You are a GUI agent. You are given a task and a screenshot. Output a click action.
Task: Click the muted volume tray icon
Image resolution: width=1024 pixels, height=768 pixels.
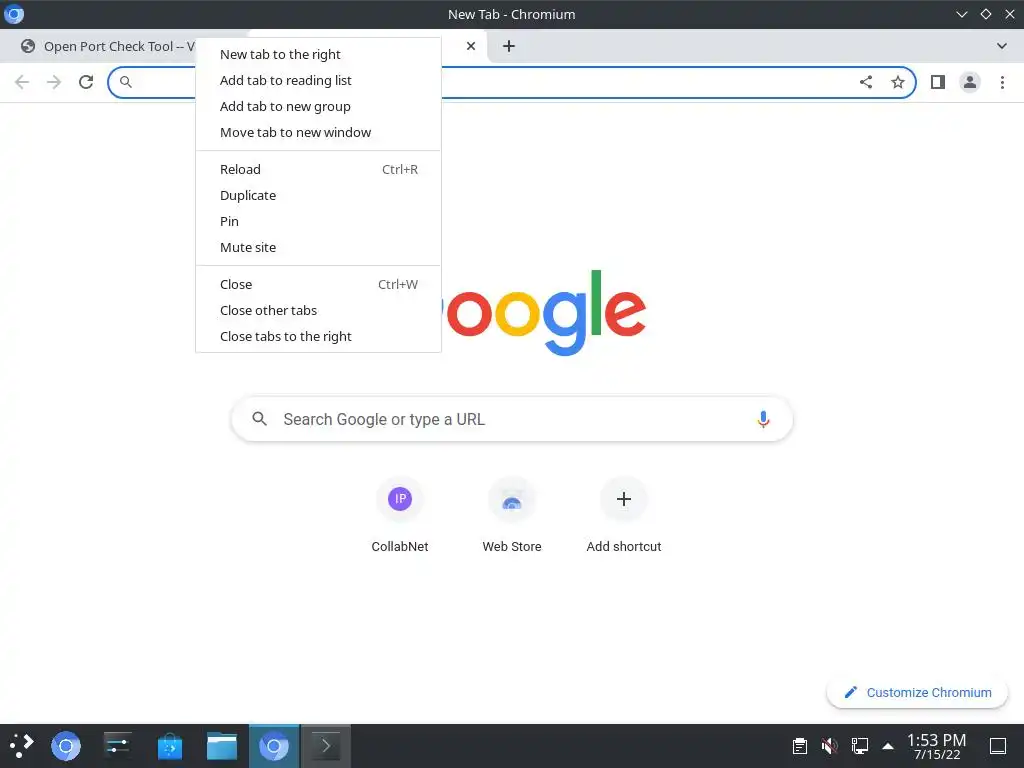pos(829,746)
